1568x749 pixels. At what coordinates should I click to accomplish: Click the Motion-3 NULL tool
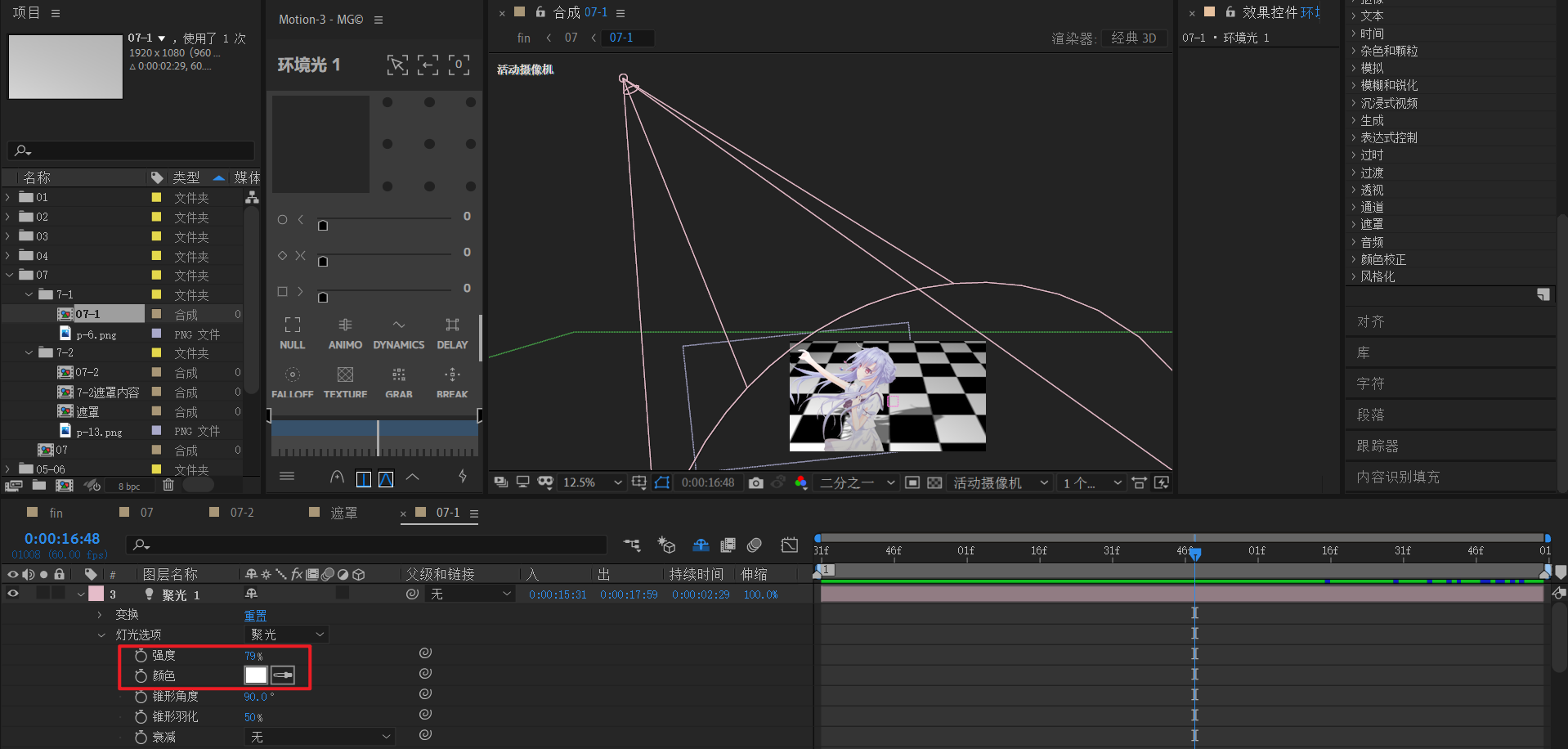pyautogui.click(x=292, y=334)
